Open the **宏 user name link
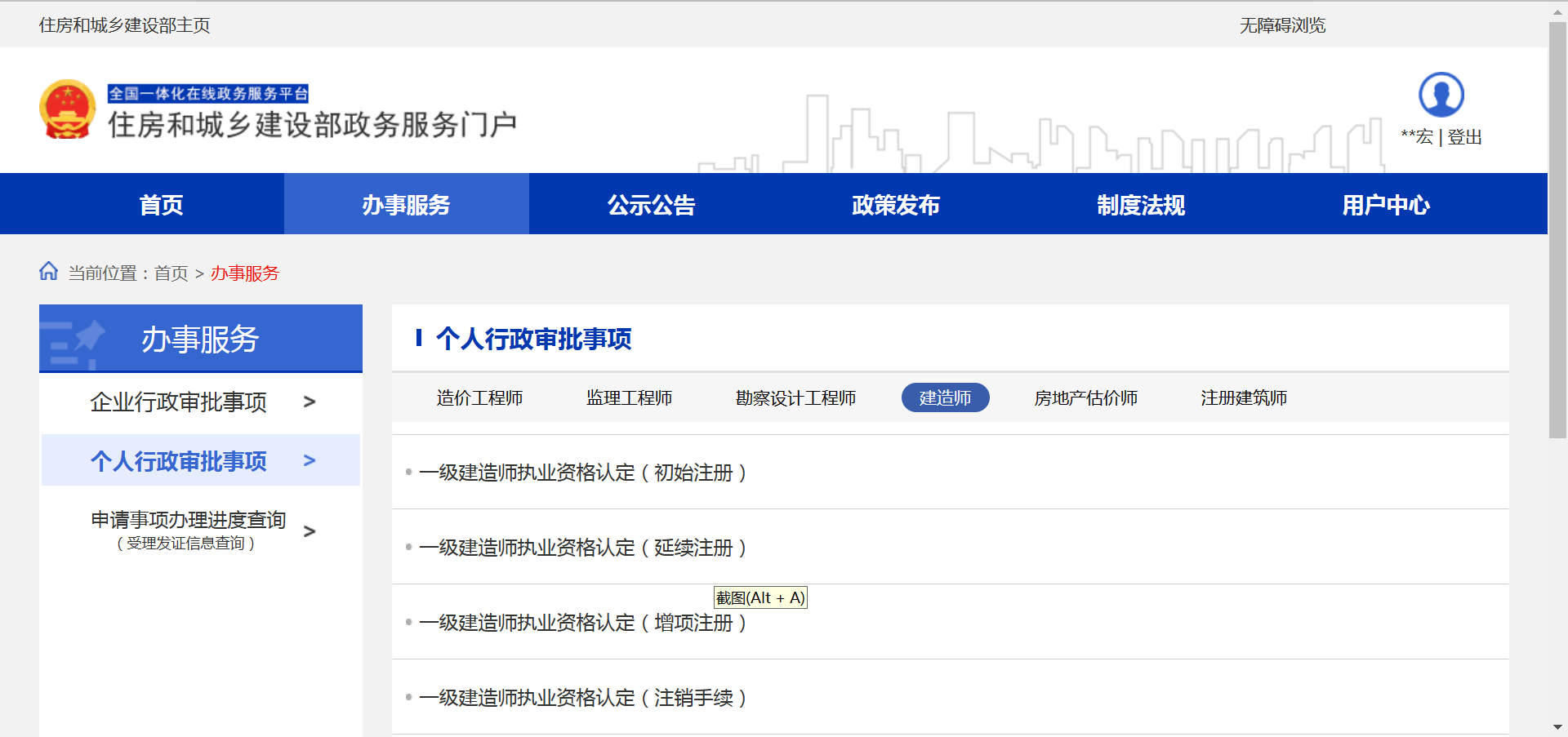Screen dimensions: 1568x737 pos(1417,137)
